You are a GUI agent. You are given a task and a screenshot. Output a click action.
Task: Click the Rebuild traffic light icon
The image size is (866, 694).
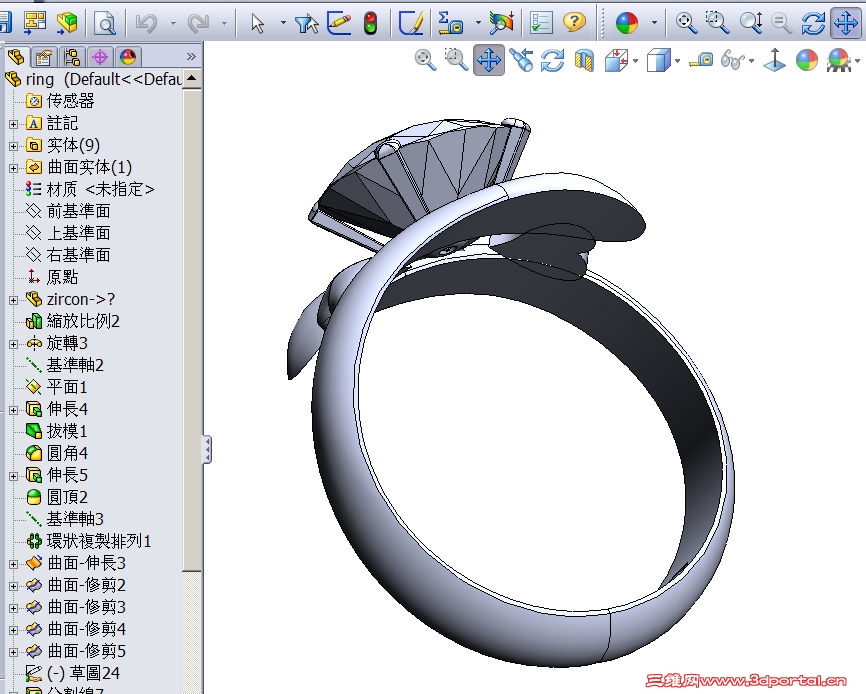[370, 23]
